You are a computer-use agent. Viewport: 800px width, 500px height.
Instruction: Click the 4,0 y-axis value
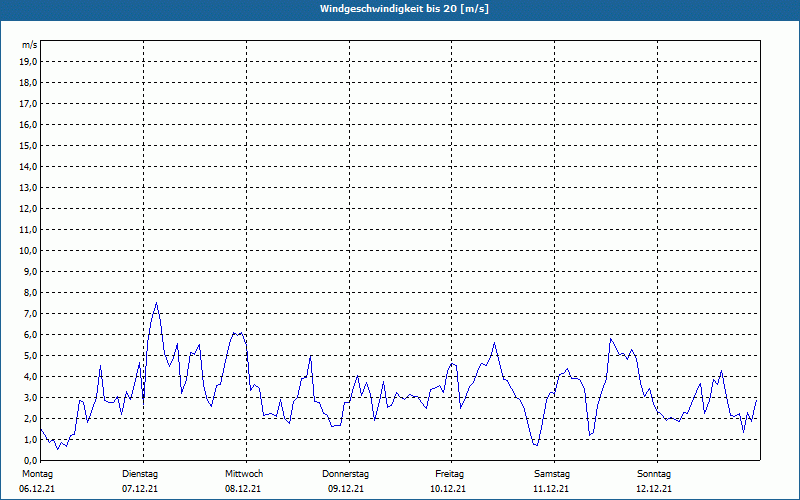point(31,377)
